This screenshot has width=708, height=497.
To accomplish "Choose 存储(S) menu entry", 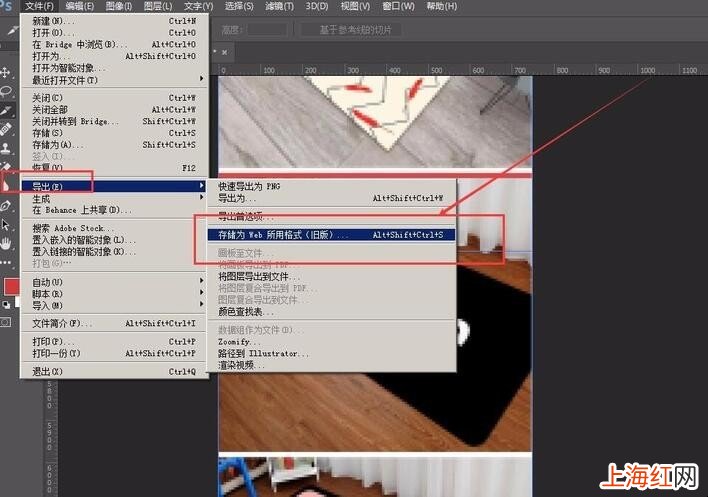I will (114, 133).
